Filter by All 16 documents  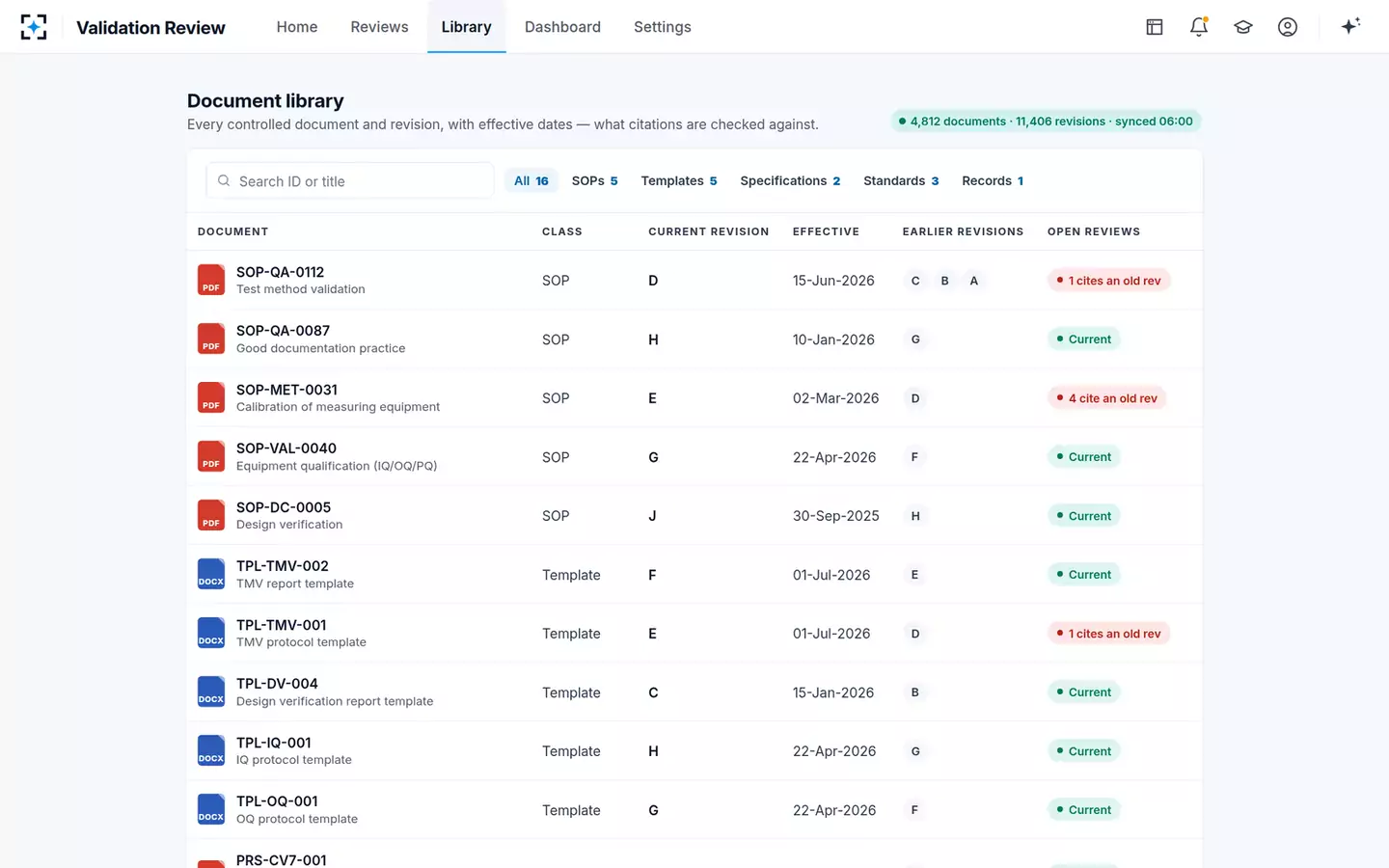pyautogui.click(x=531, y=180)
